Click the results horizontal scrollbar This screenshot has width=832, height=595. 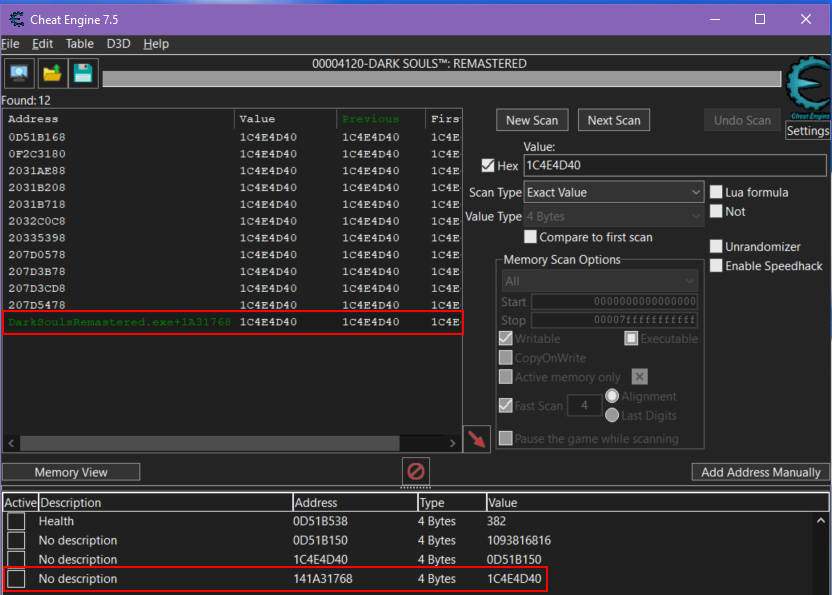tap(210, 443)
